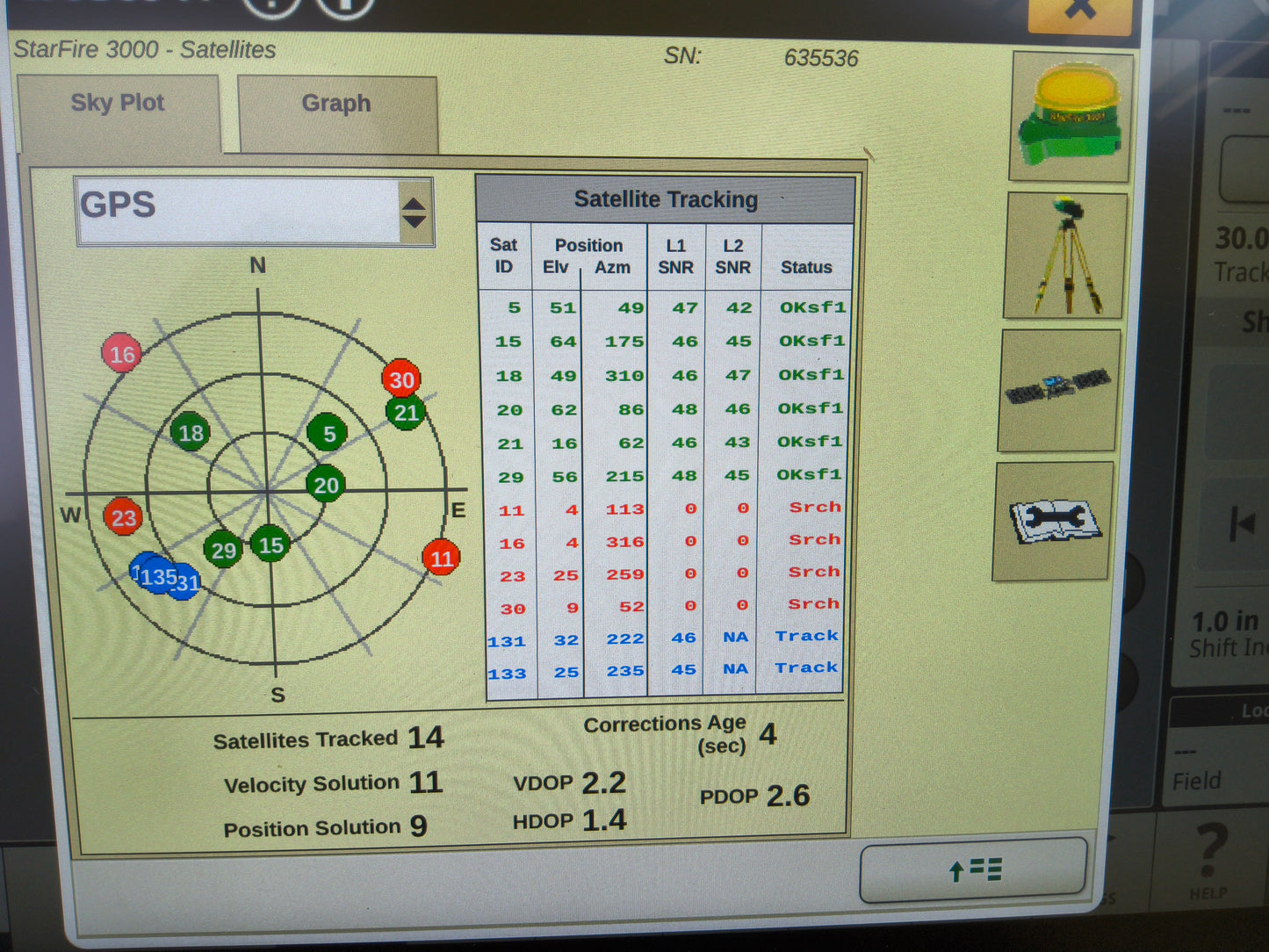Switch to the Graph tab
The width and height of the screenshot is (1269, 952).
point(337,112)
